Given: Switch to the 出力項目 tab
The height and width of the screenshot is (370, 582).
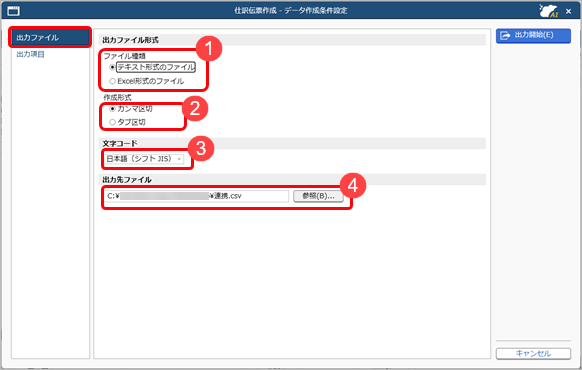Looking at the screenshot, I should 30,54.
